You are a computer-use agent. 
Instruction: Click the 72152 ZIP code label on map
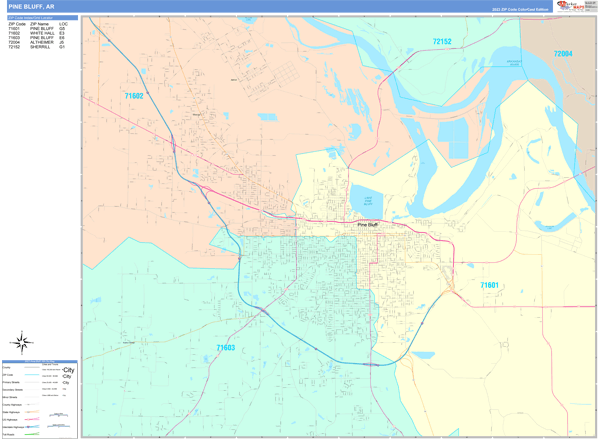pos(442,41)
